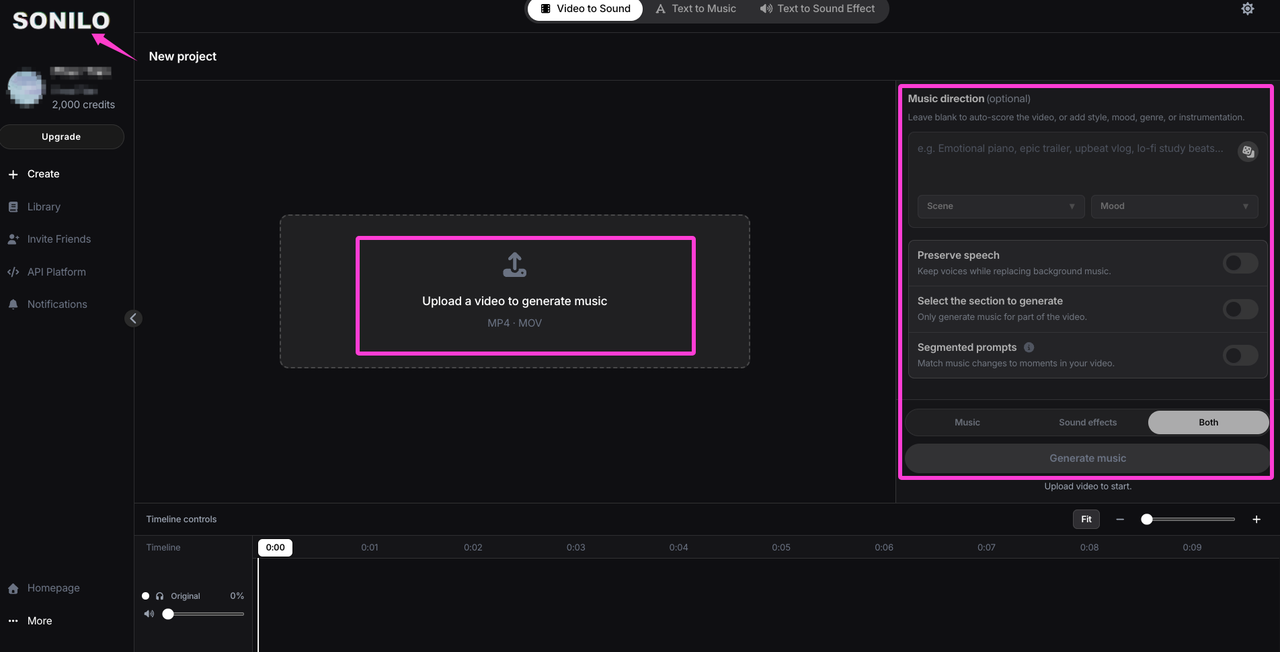Turn on Segmented prompts switch
The width and height of the screenshot is (1280, 652).
[x=1240, y=355]
